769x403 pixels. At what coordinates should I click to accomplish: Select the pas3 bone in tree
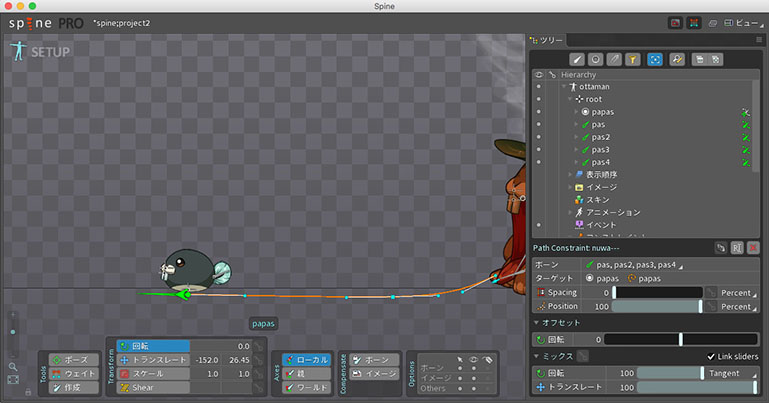600,150
